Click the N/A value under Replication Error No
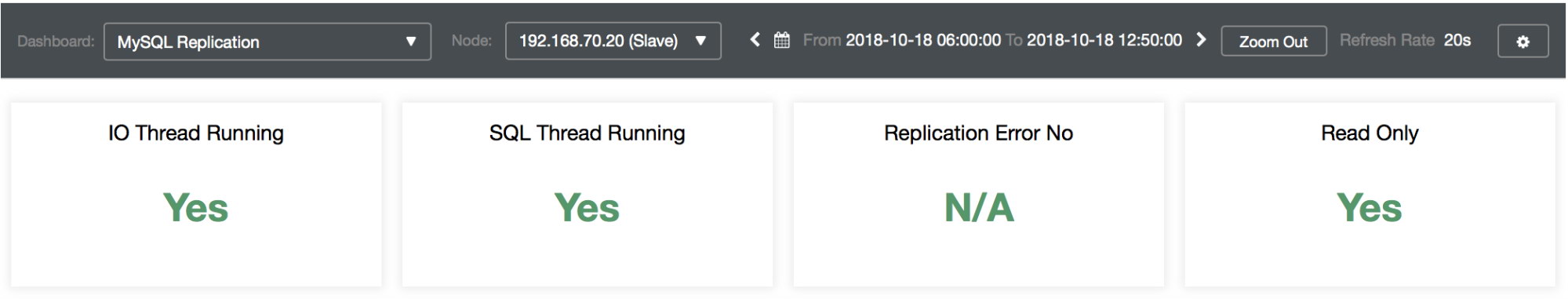 tap(979, 208)
